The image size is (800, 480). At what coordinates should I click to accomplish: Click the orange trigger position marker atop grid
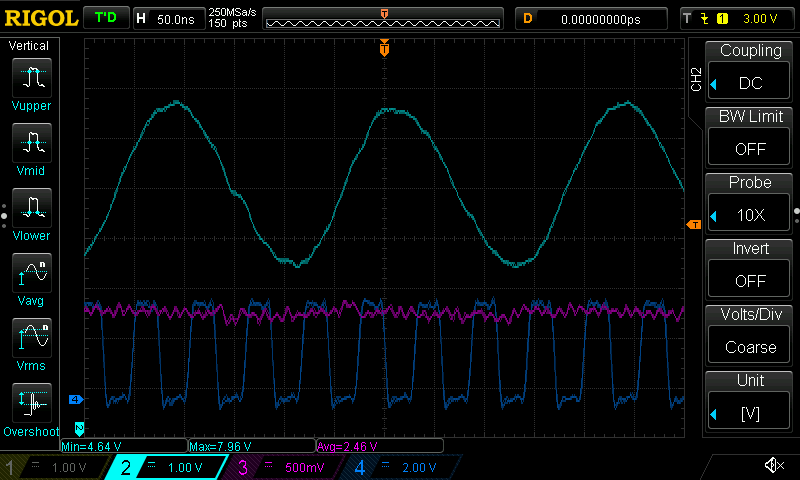(x=384, y=48)
